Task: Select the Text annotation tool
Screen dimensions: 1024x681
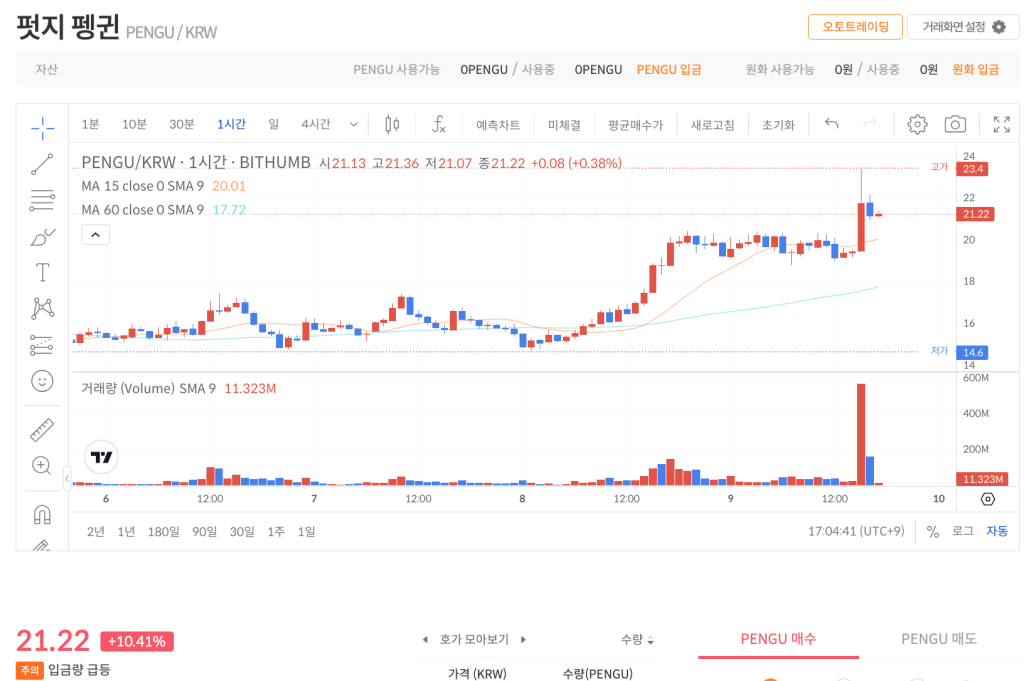Action: tap(42, 272)
